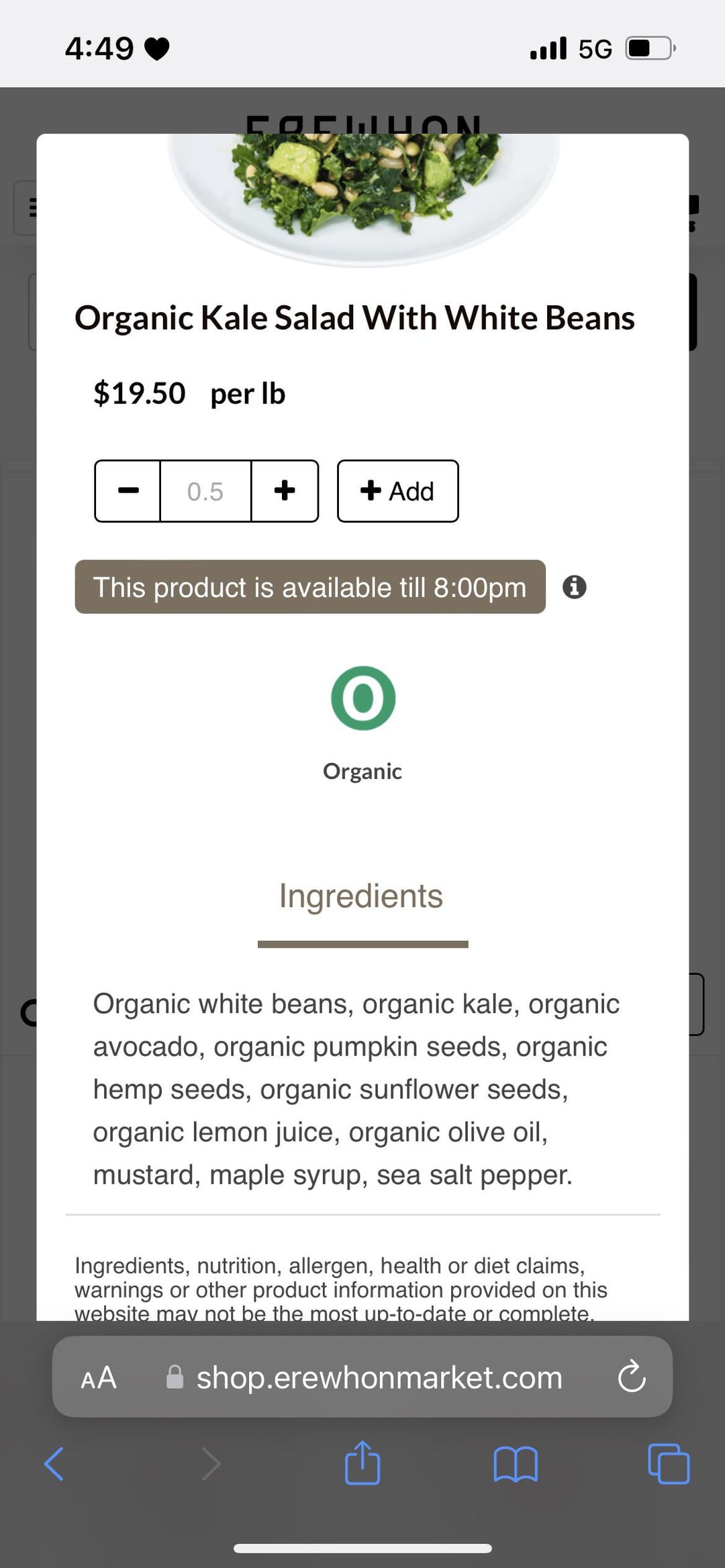Tap the home indicator bar

pyautogui.click(x=362, y=1549)
